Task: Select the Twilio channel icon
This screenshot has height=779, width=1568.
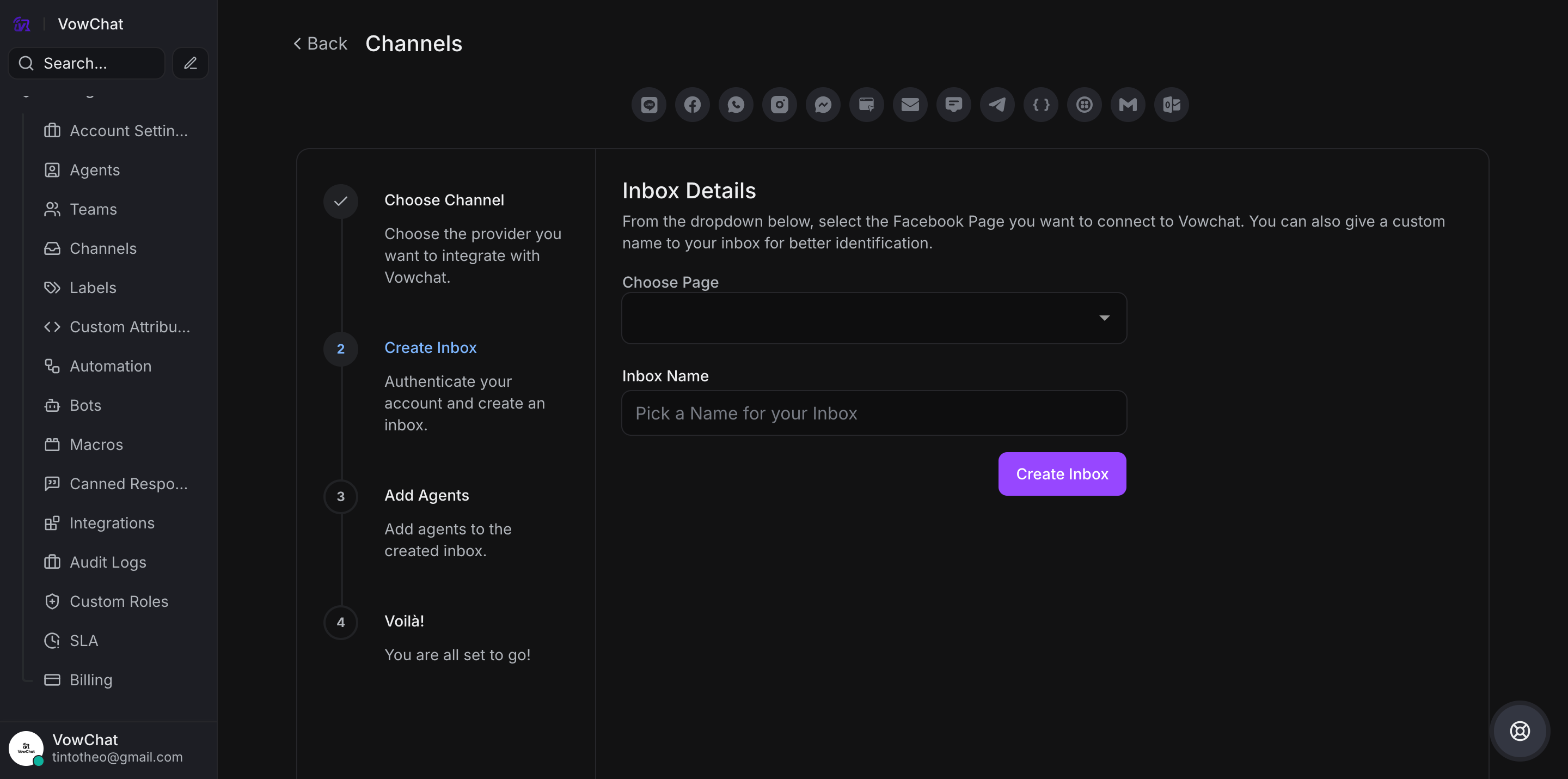Action: (x=1084, y=105)
